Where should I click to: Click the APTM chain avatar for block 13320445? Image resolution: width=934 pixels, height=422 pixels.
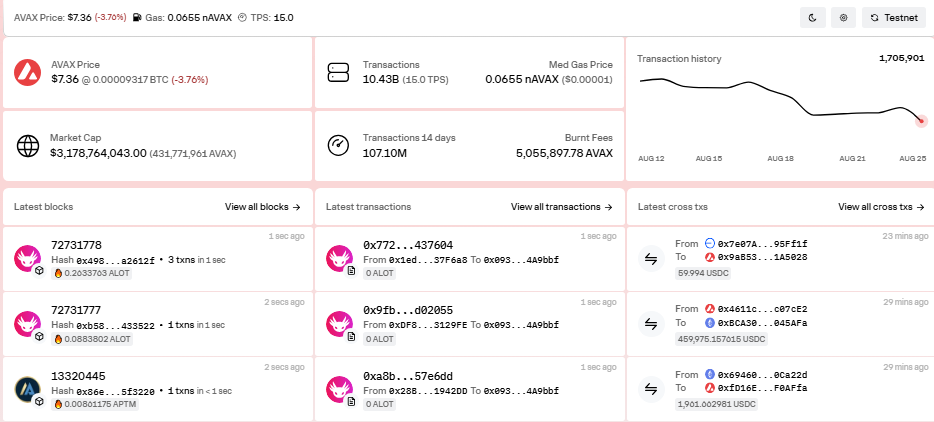point(27,389)
